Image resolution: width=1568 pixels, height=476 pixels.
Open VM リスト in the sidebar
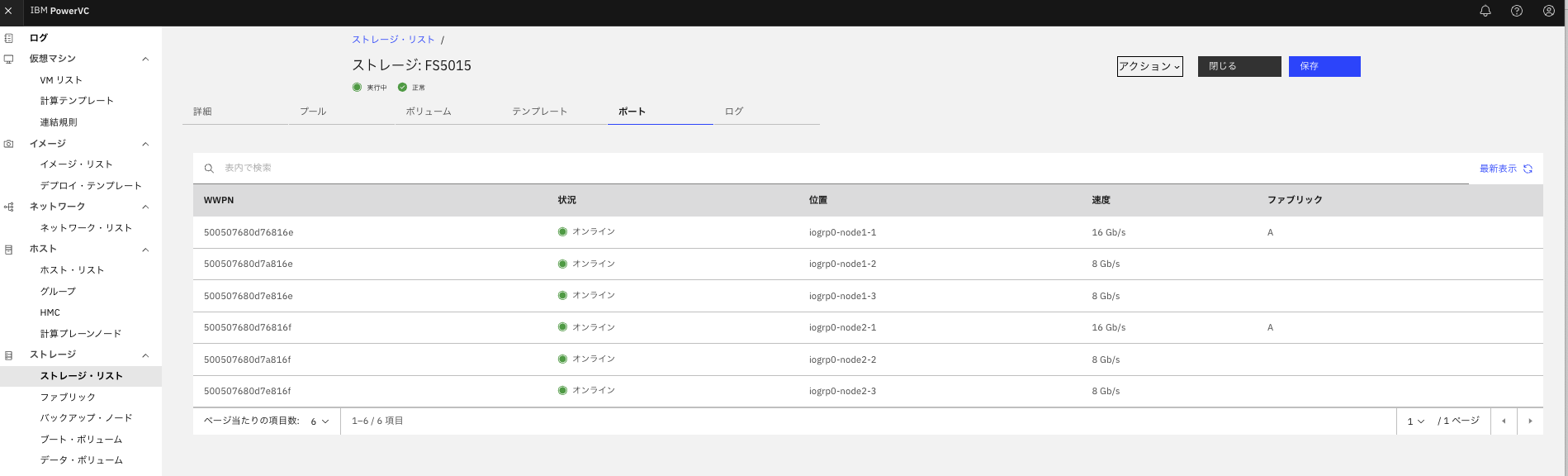click(61, 80)
